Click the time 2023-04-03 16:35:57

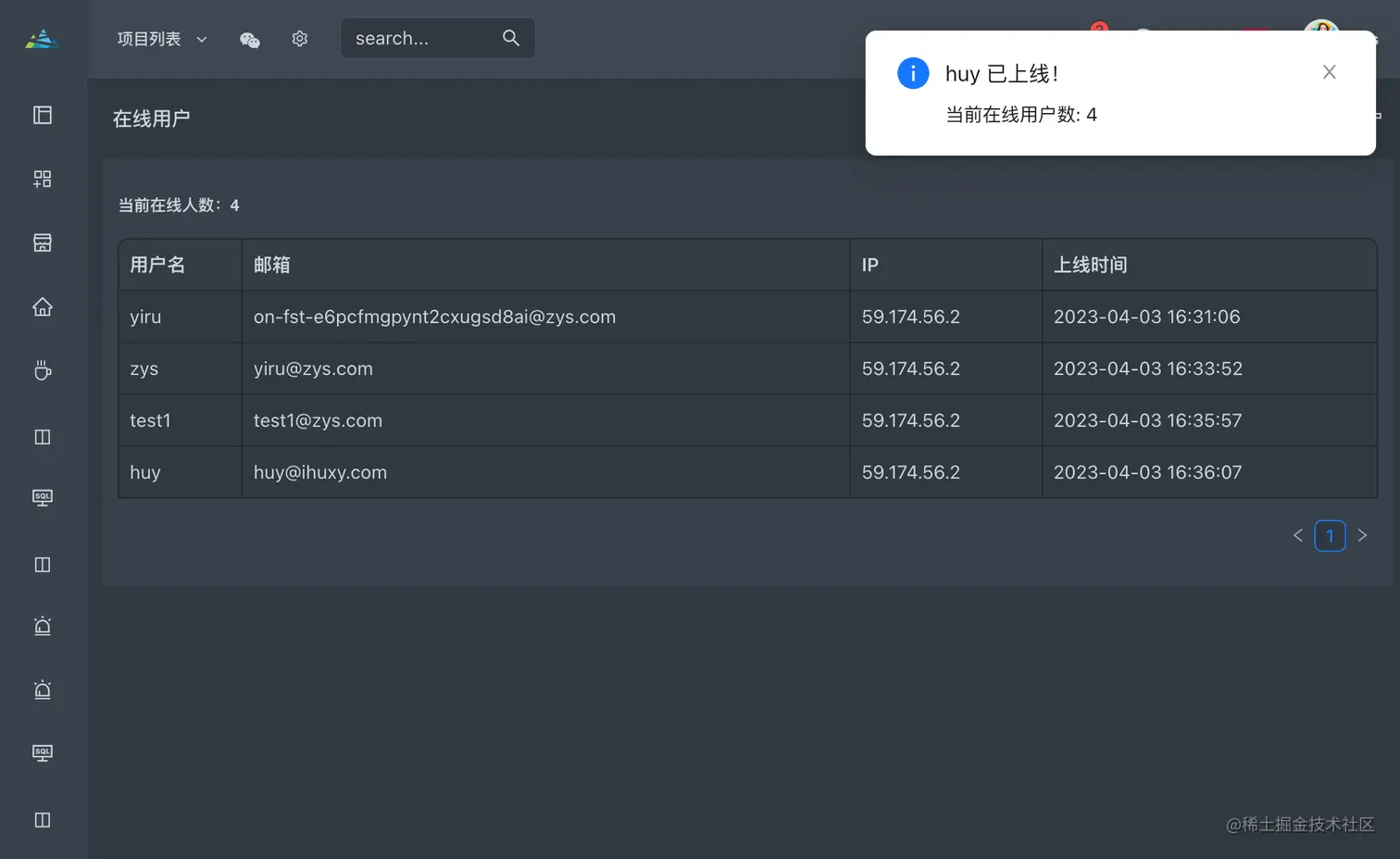pos(1147,420)
